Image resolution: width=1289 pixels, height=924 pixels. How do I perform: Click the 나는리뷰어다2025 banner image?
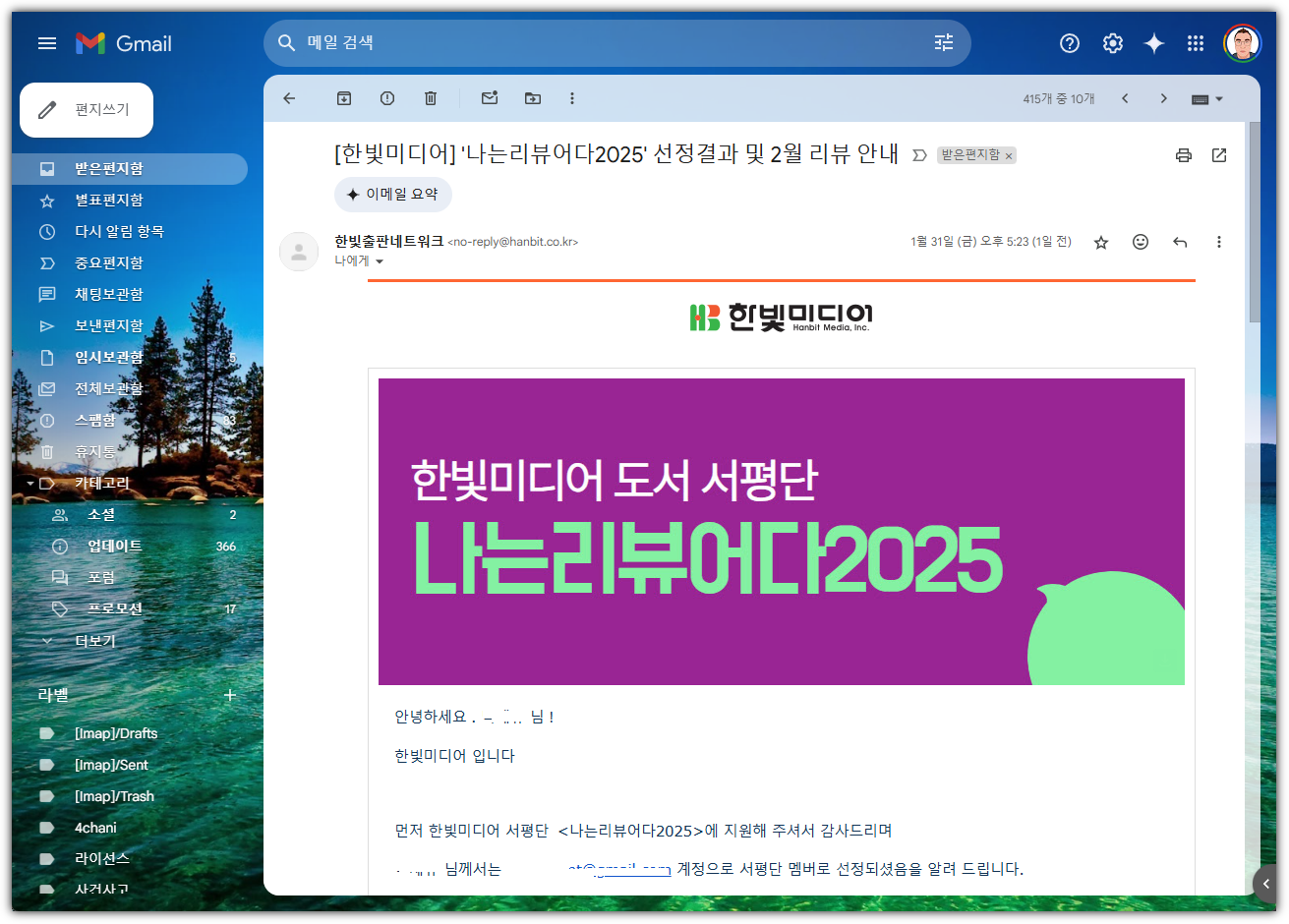[782, 532]
